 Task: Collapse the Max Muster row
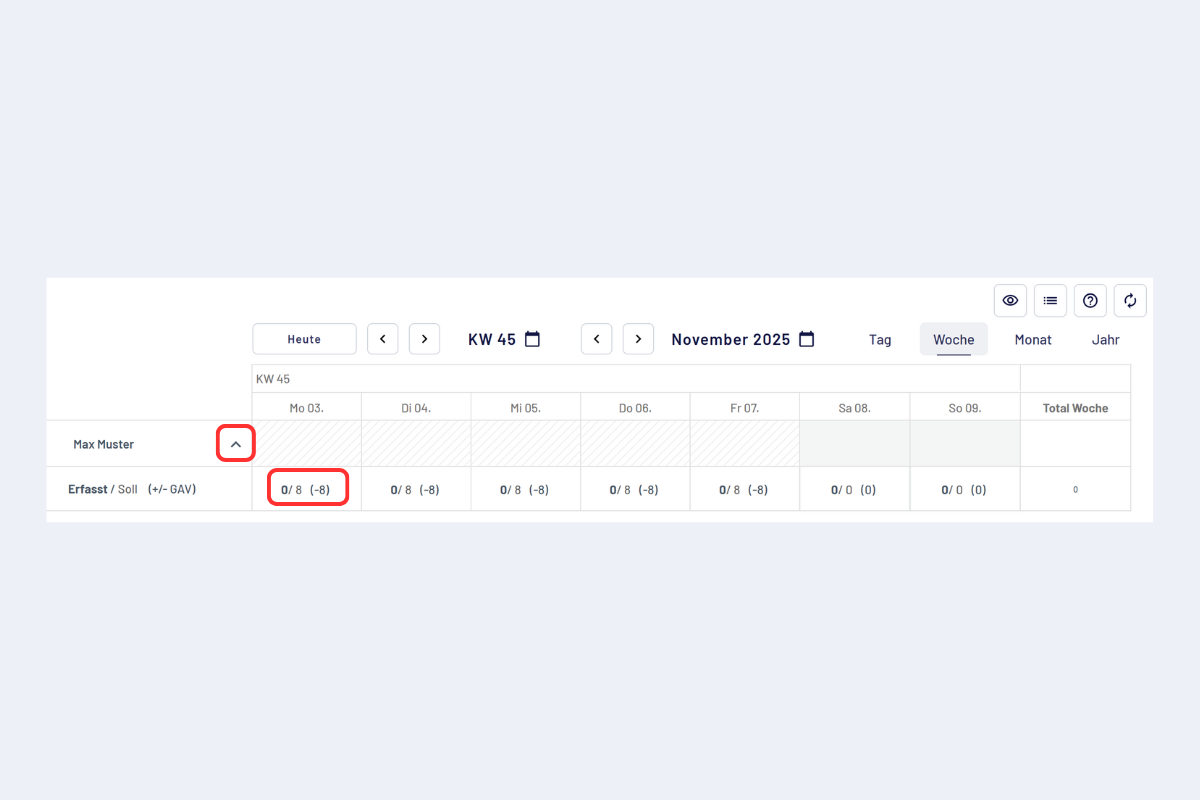point(236,444)
